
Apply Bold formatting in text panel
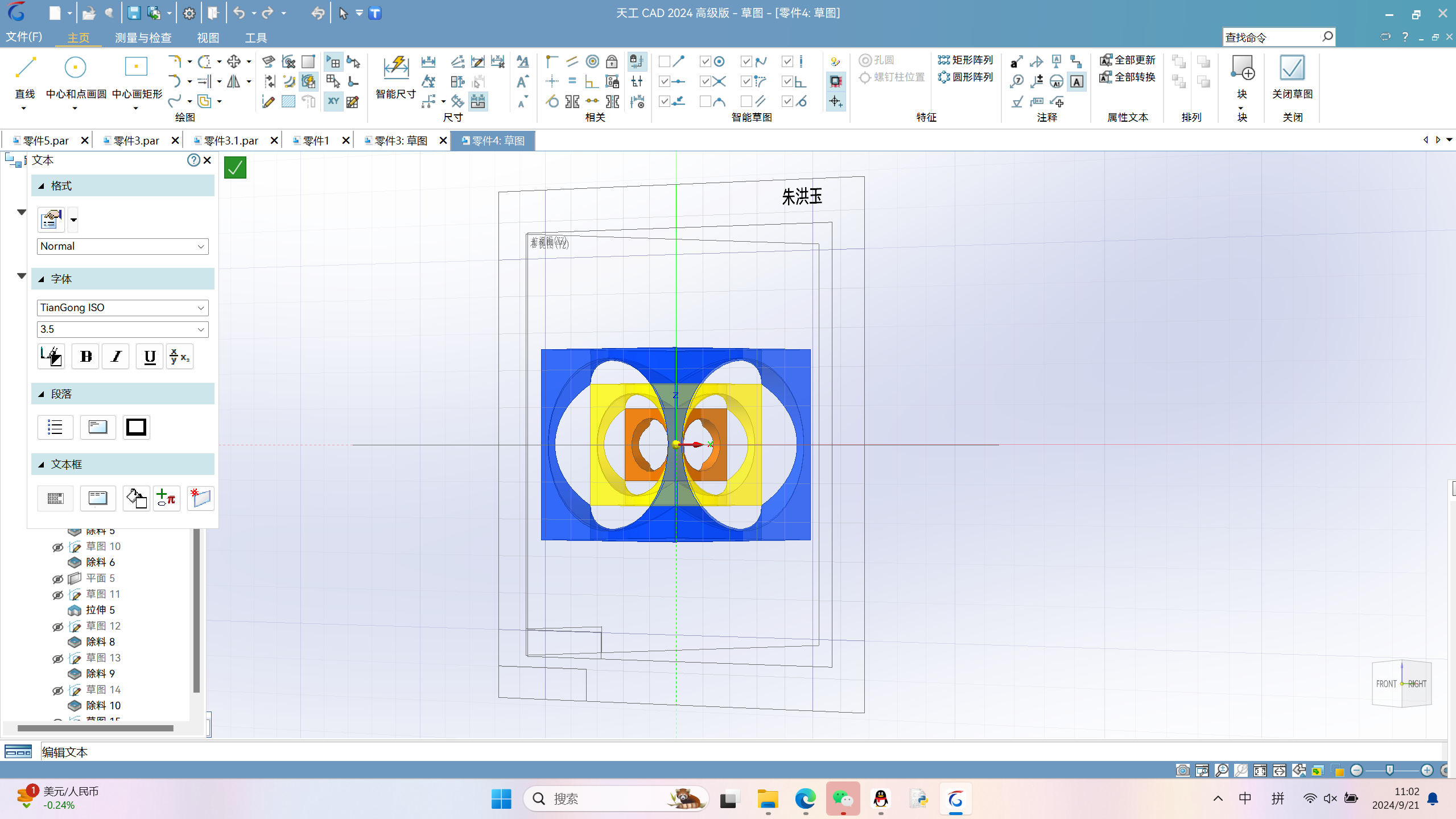coord(86,357)
